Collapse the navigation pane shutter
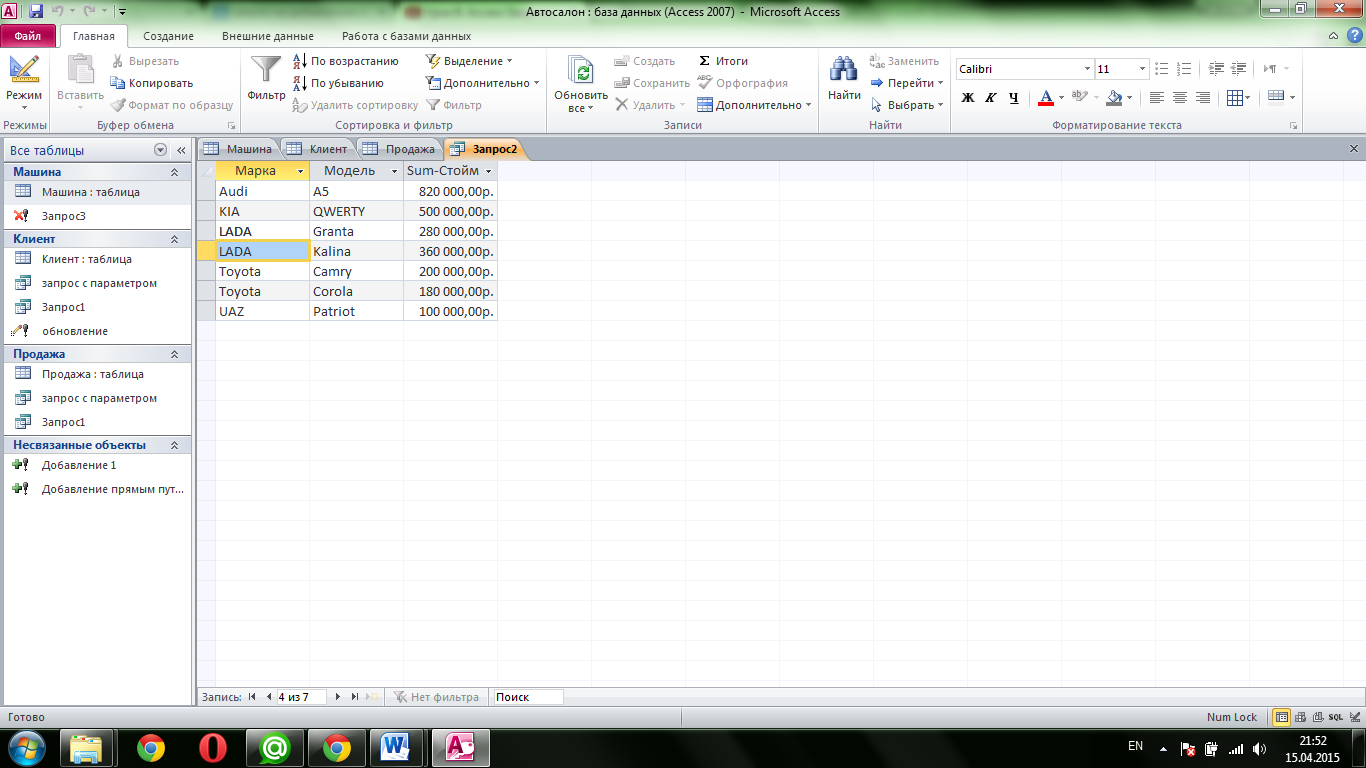The height and width of the screenshot is (768, 1366). point(181,150)
